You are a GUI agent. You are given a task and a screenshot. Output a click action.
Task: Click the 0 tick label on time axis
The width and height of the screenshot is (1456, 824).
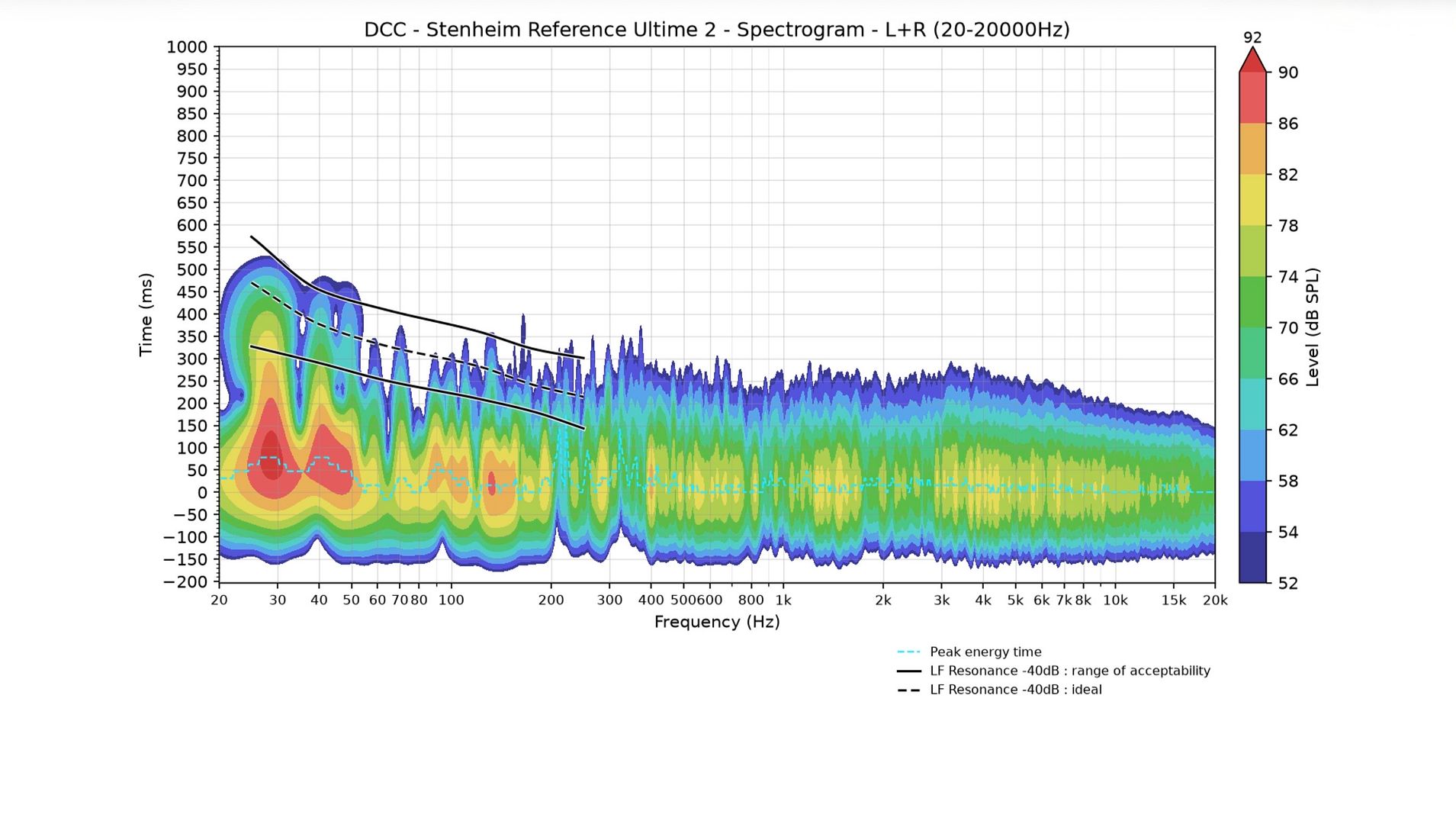pos(202,493)
